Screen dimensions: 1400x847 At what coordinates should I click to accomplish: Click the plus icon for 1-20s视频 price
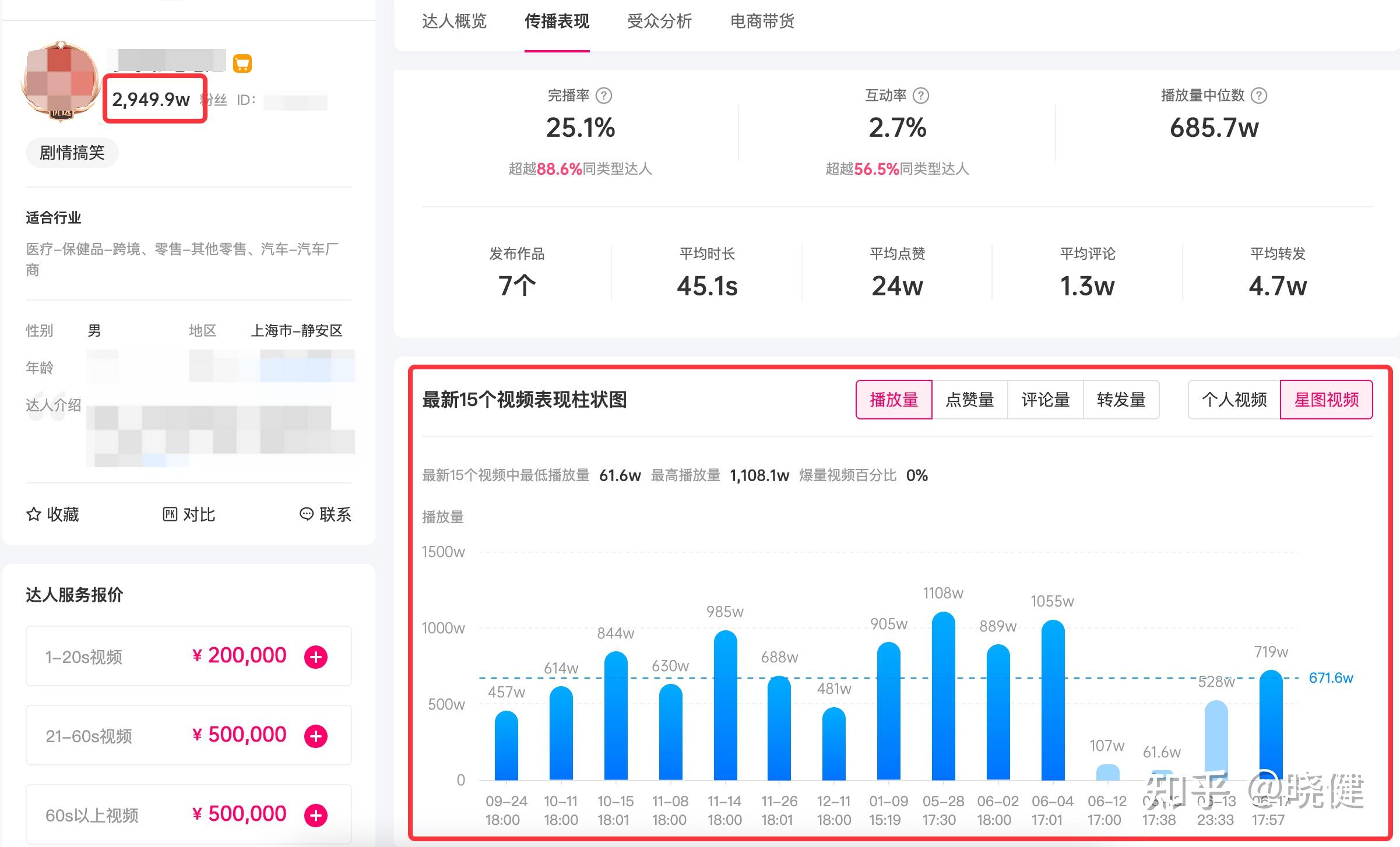[x=316, y=657]
